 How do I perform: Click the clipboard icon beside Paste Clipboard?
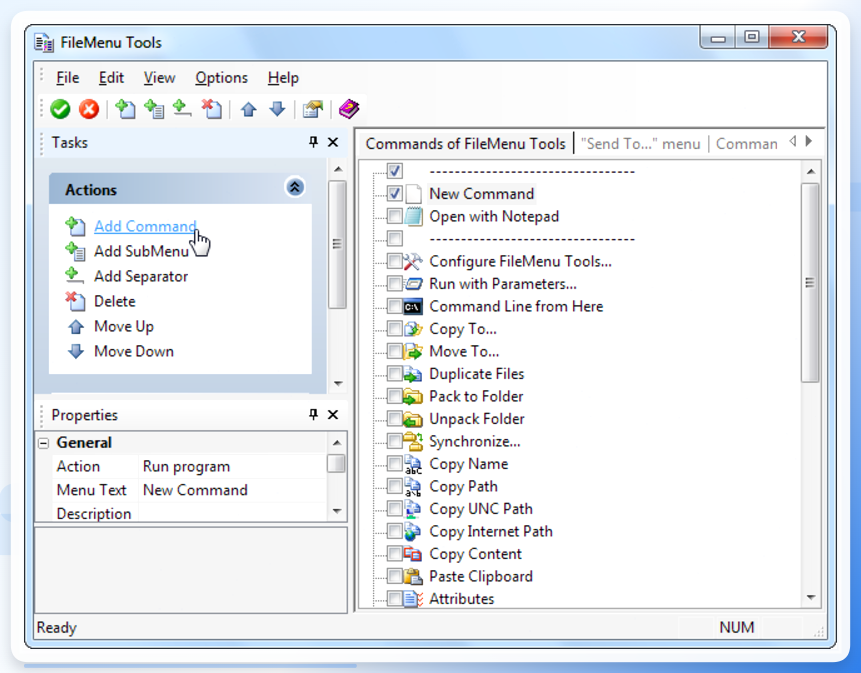tap(413, 576)
